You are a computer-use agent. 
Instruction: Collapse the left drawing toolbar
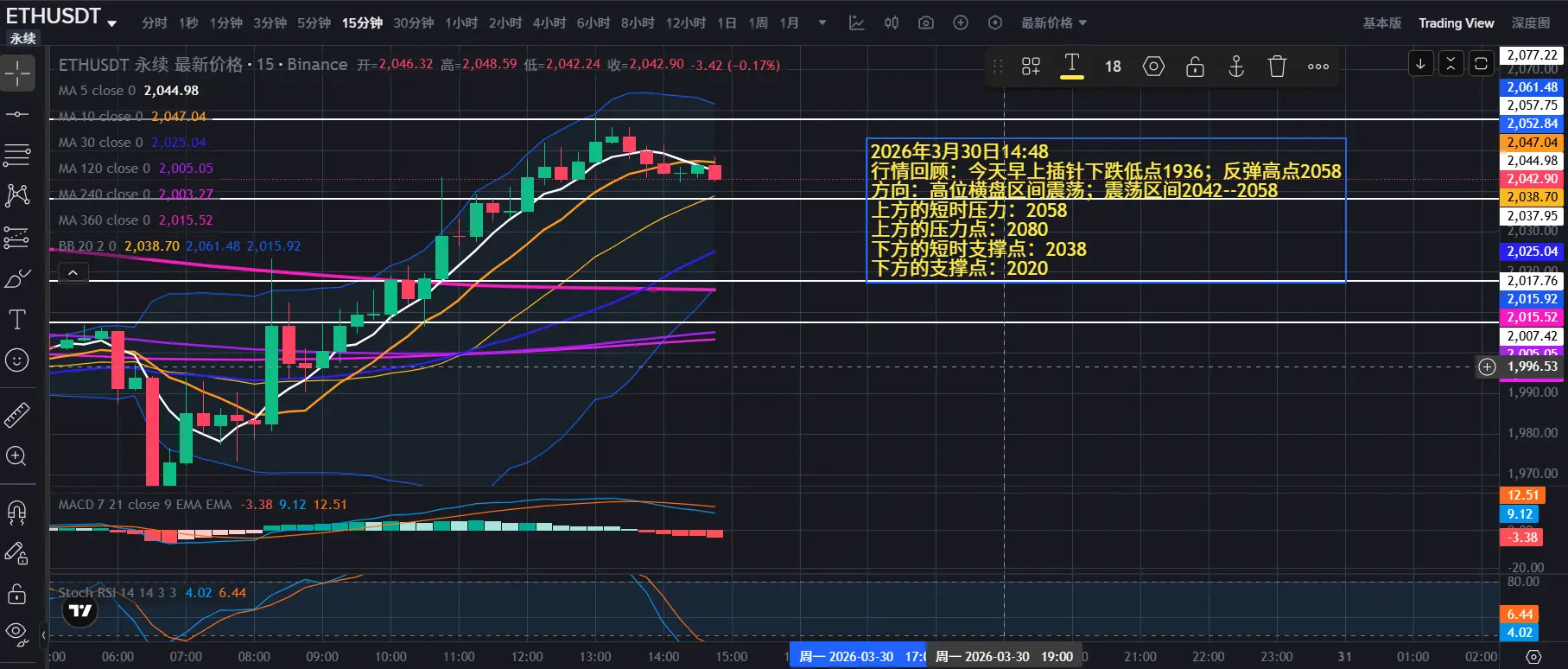tap(43, 635)
